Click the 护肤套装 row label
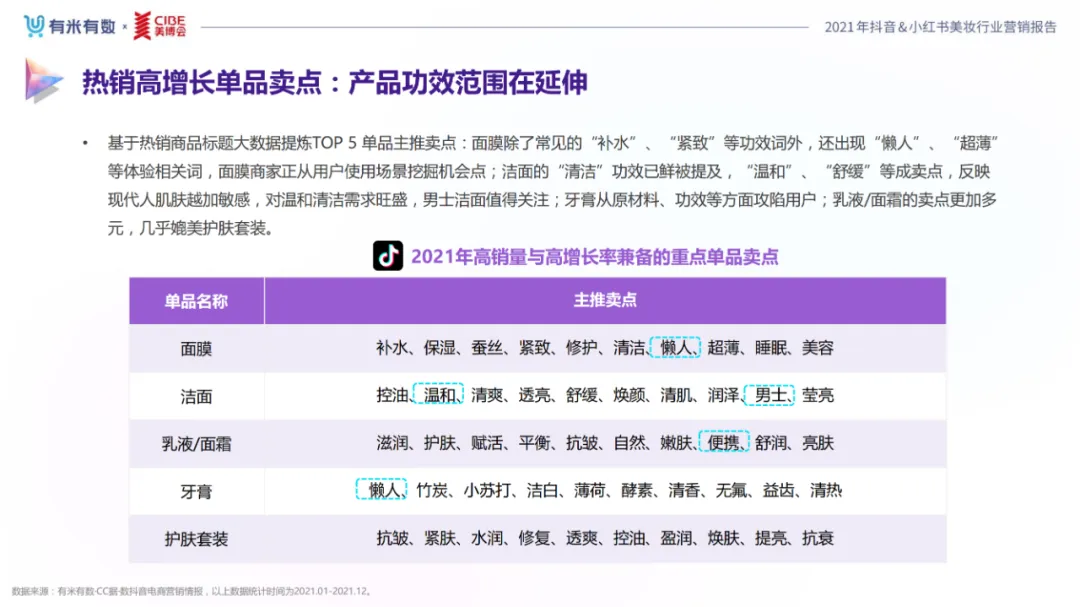Screen dimensions: 1080x607 196,539
